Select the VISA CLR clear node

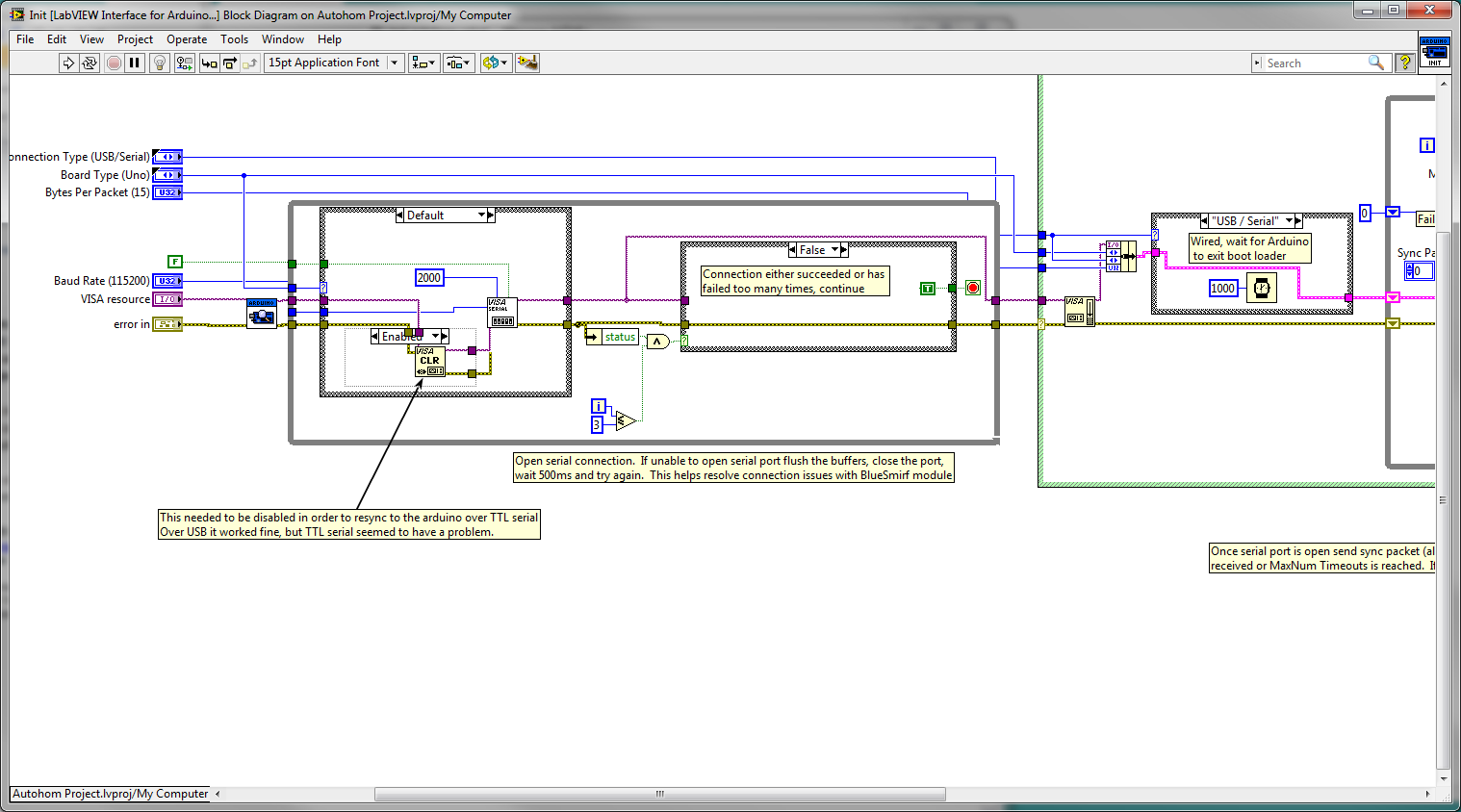click(x=430, y=362)
